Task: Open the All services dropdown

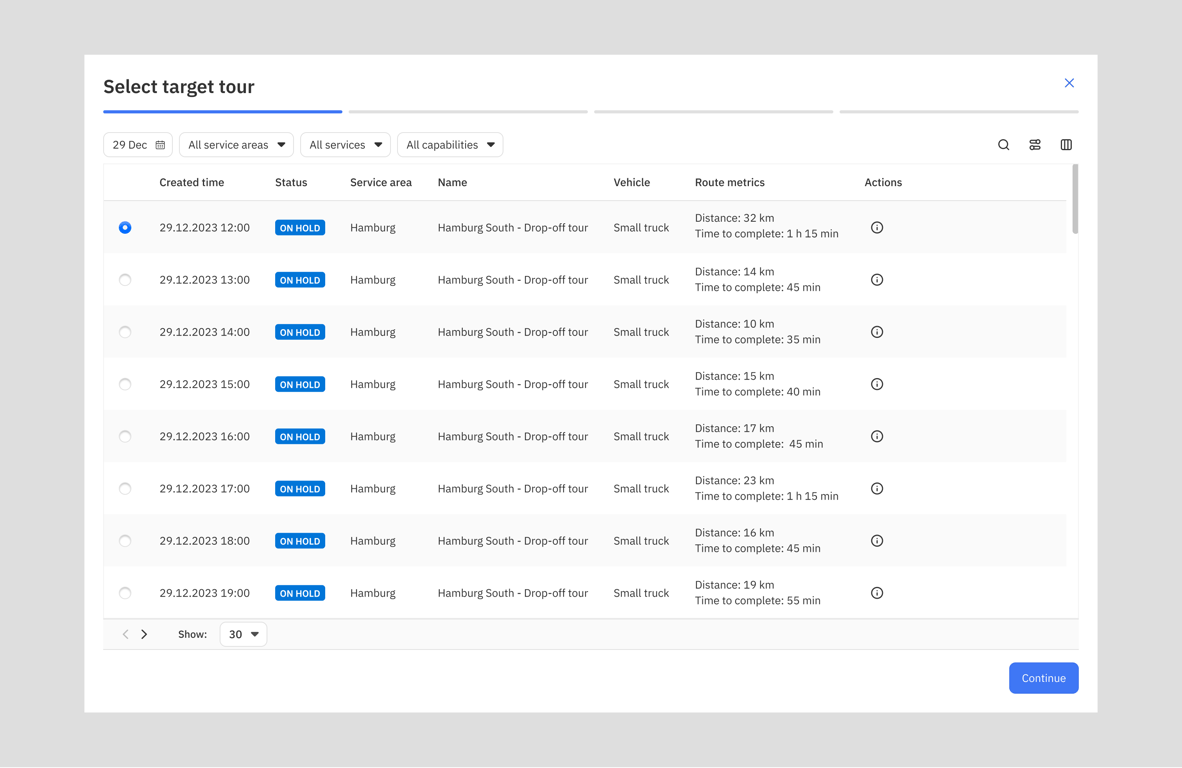Action: tap(345, 145)
